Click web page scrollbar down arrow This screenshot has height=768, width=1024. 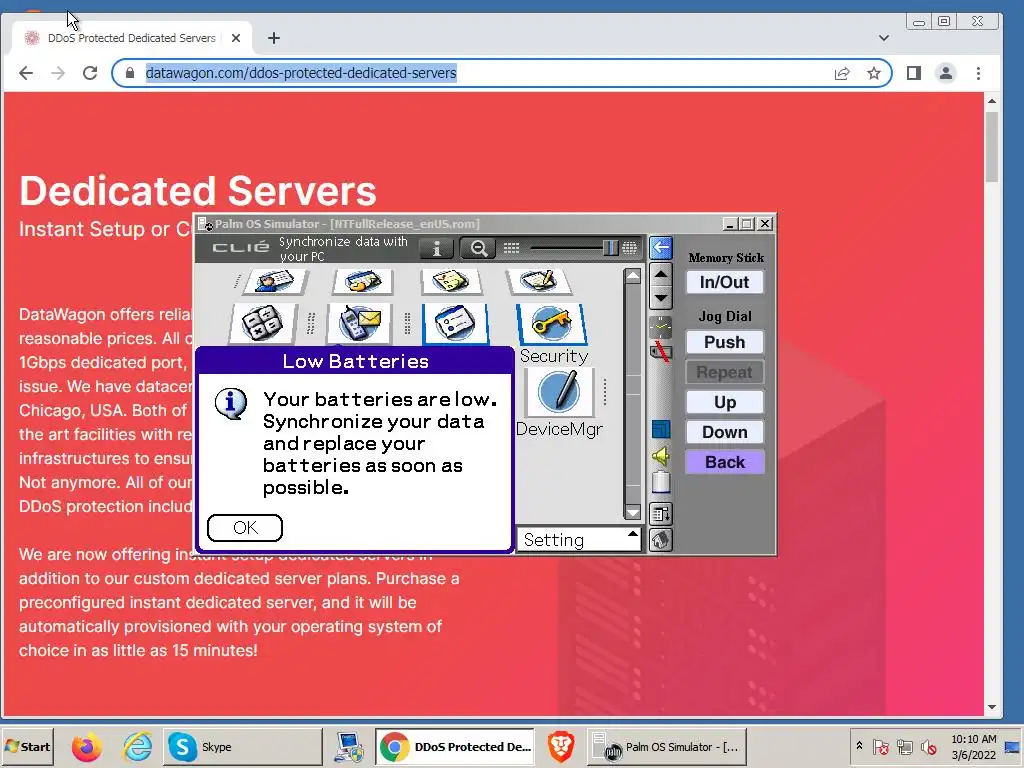992,707
